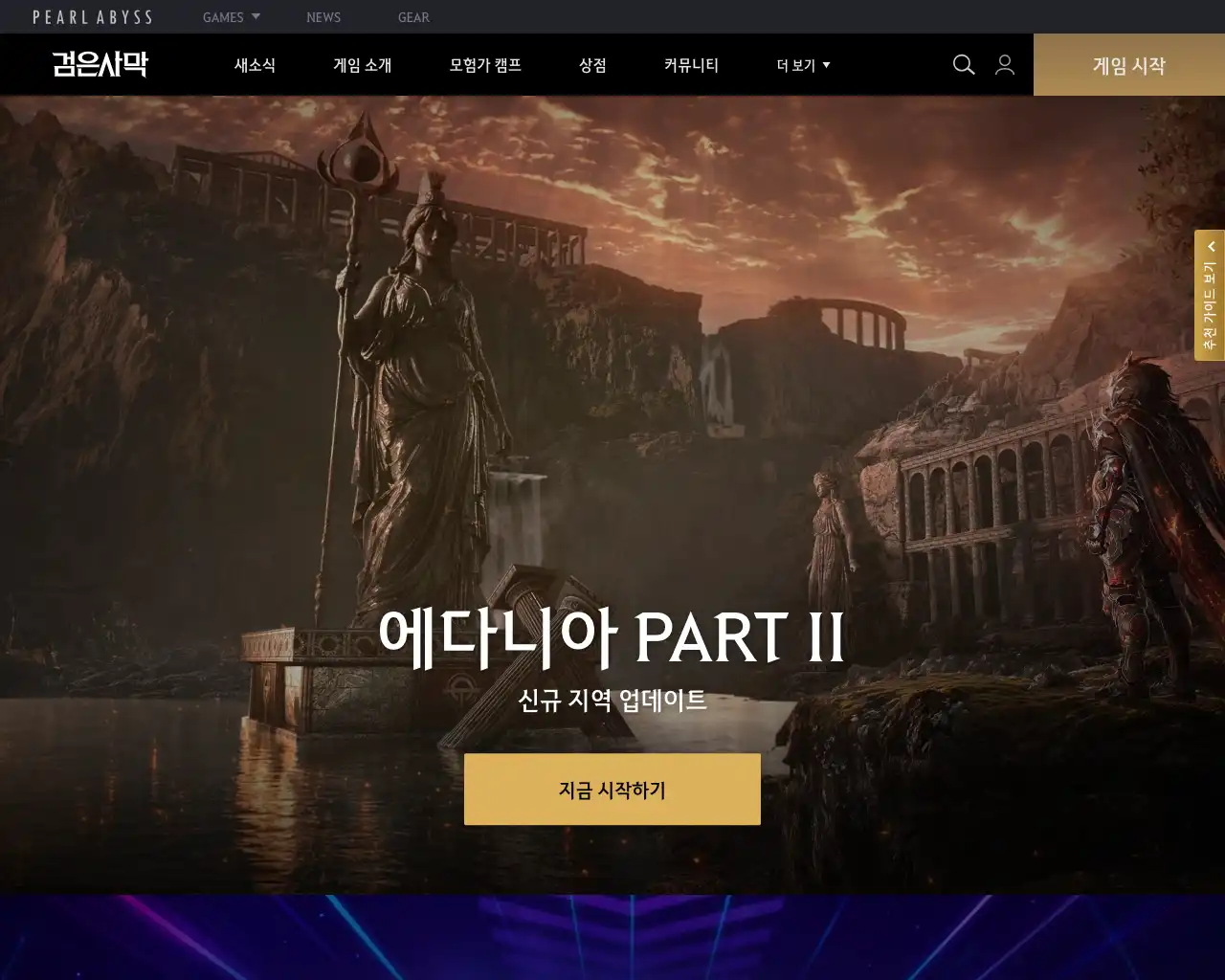Click the 신규 지역 업데이트 subtitle
The width and height of the screenshot is (1225, 980).
(612, 700)
